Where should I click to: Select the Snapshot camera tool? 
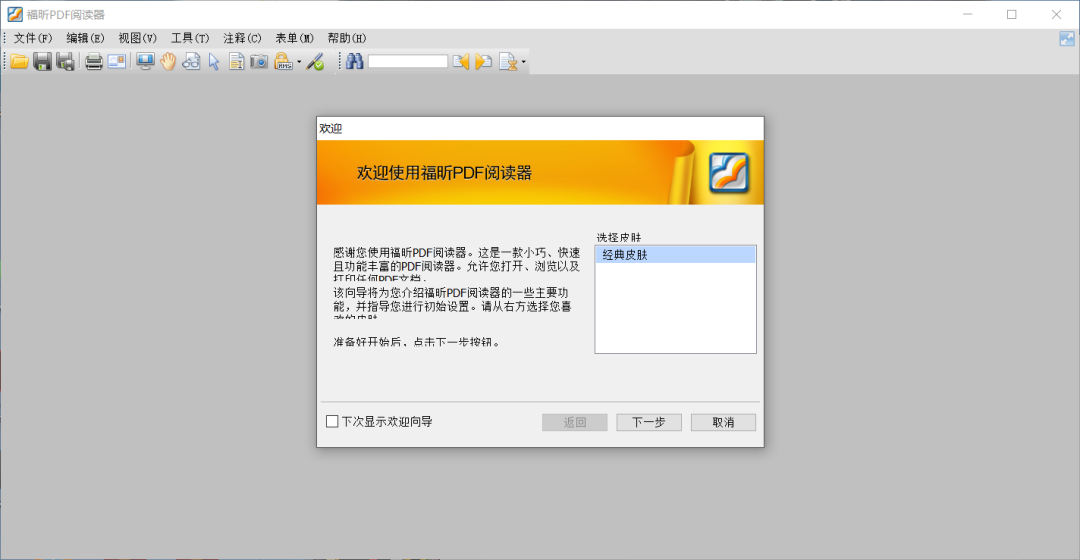[259, 61]
